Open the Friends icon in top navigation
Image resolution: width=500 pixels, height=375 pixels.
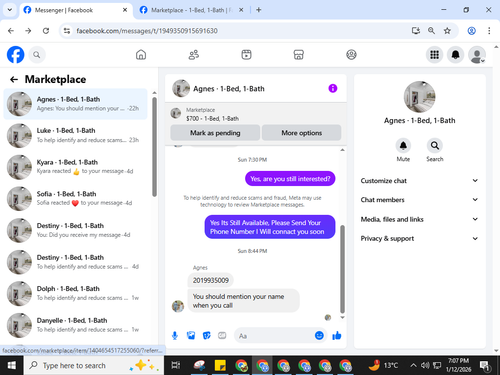[x=194, y=55]
